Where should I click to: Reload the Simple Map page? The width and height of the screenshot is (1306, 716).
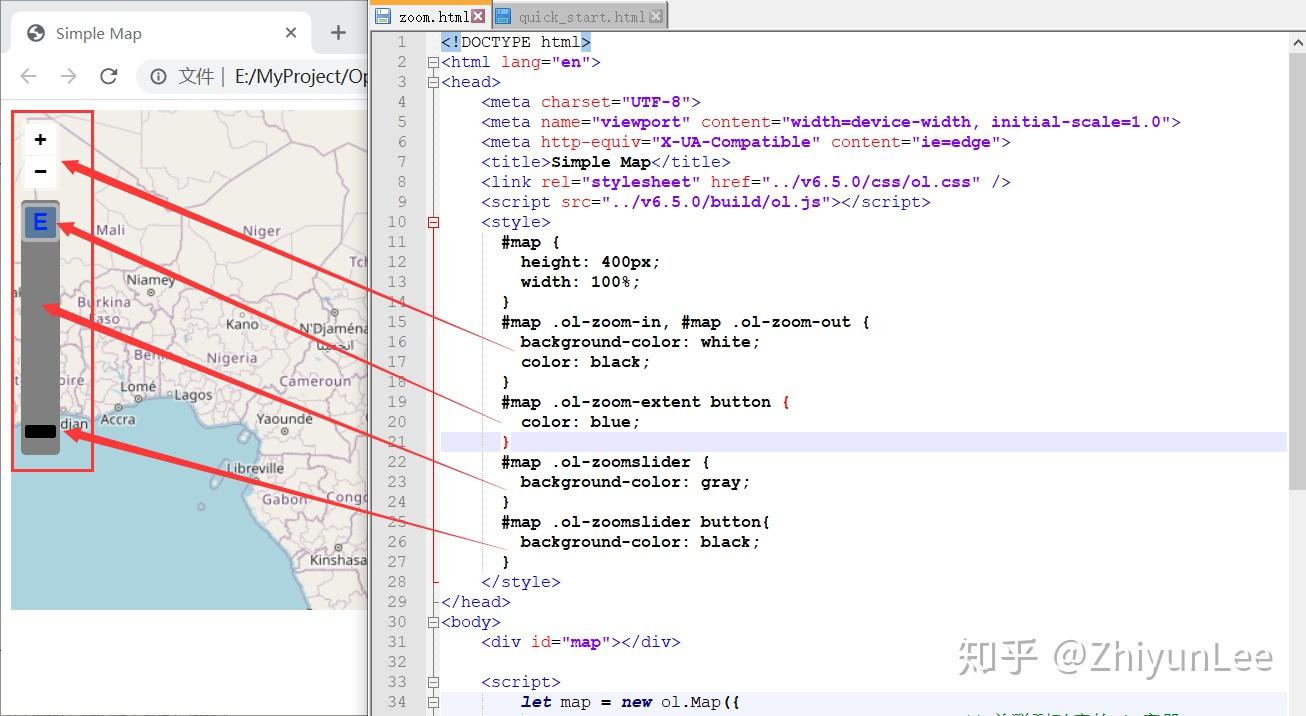[x=108, y=76]
